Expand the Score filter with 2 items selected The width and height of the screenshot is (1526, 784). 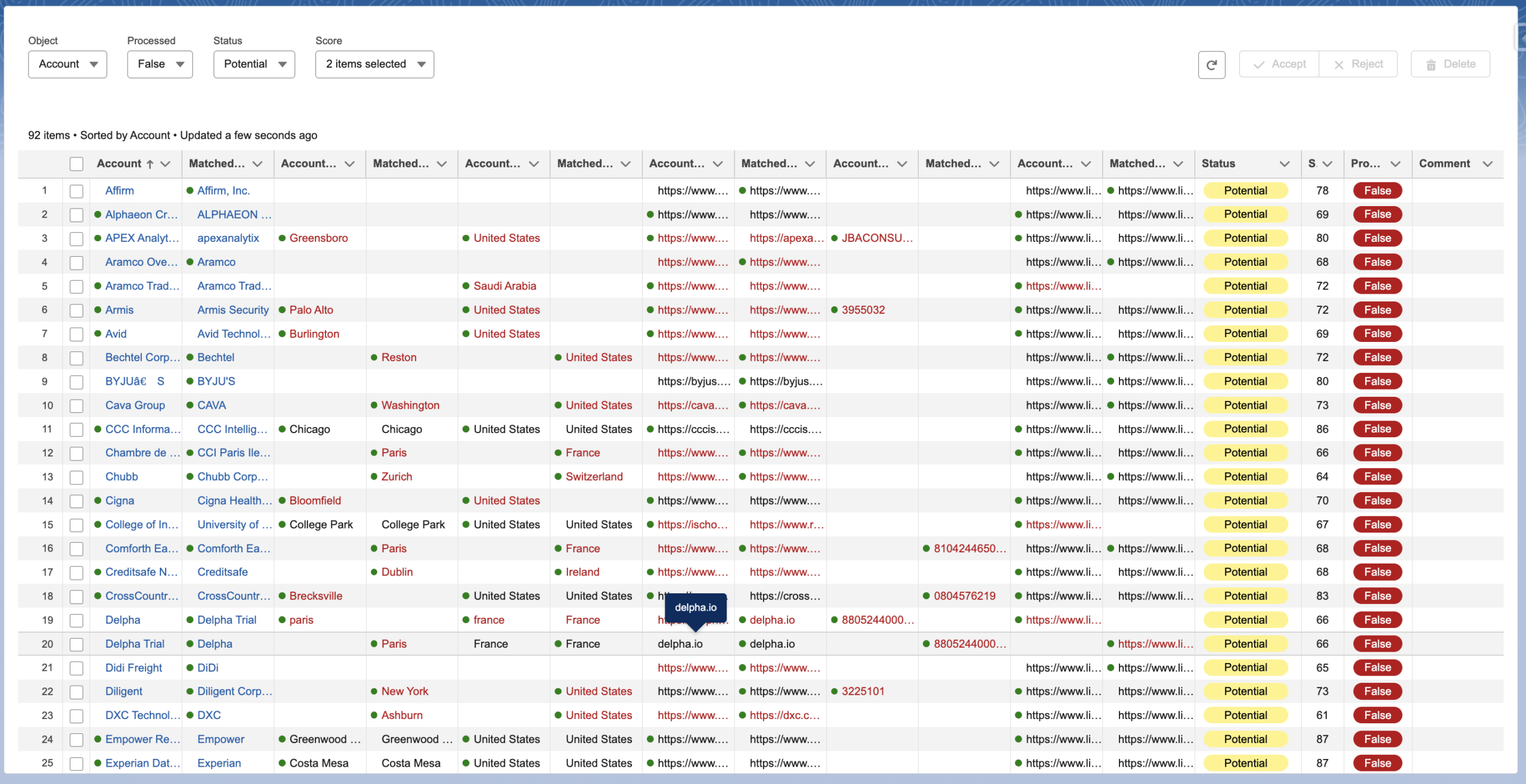(375, 63)
